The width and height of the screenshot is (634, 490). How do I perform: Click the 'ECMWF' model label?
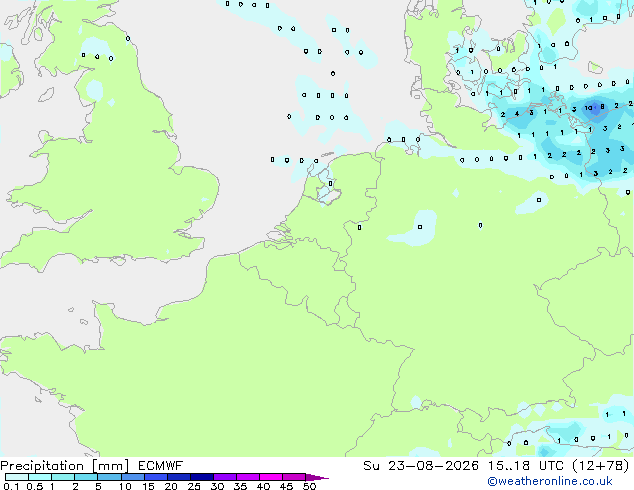click(x=161, y=466)
